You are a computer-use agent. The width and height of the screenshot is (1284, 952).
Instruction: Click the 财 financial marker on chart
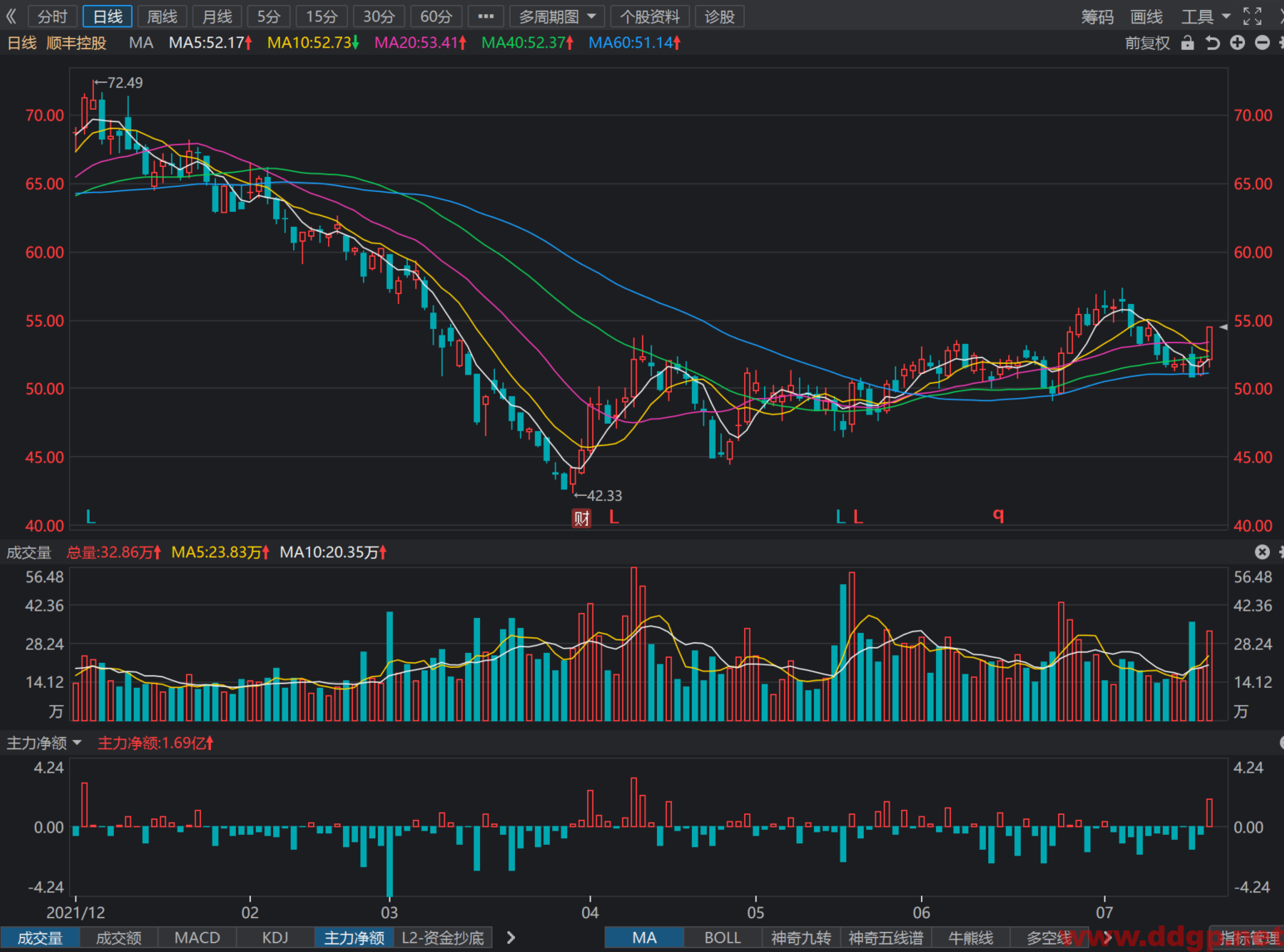(x=581, y=518)
